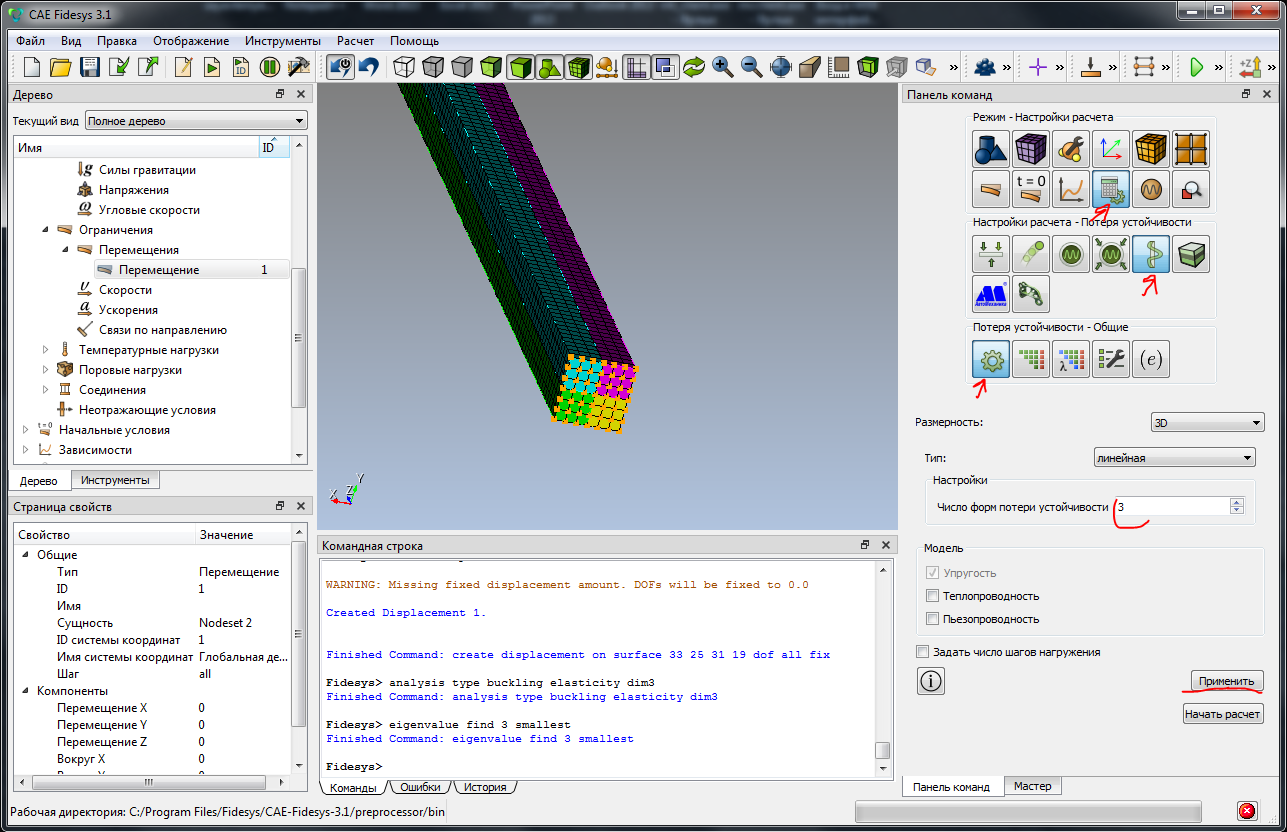
Task: Switch to wireframe cube display mode
Action: pyautogui.click(x=403, y=67)
